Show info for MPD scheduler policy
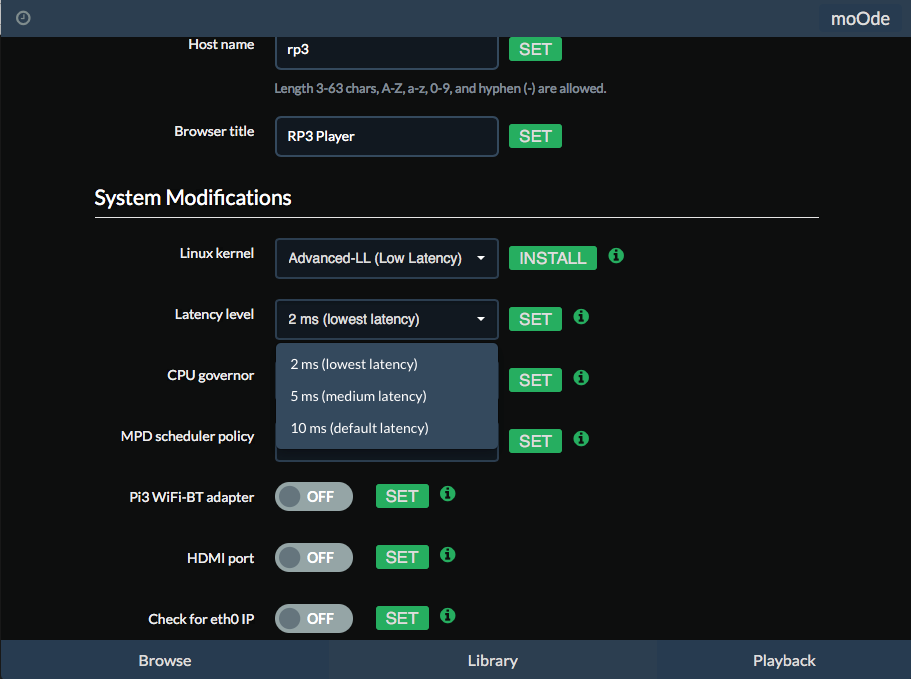 tap(581, 439)
